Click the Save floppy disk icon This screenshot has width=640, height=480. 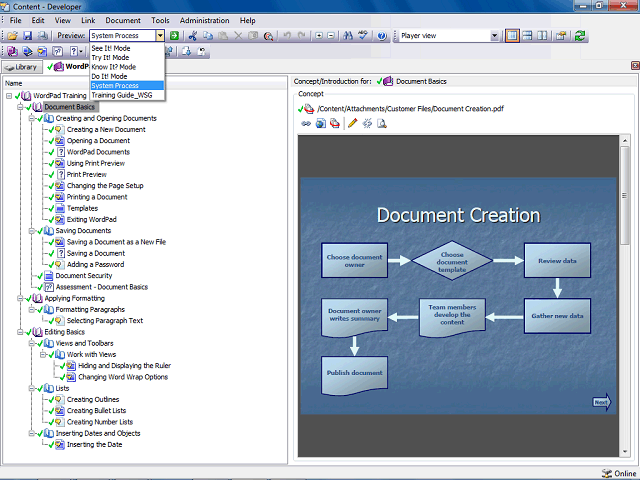coord(27,36)
